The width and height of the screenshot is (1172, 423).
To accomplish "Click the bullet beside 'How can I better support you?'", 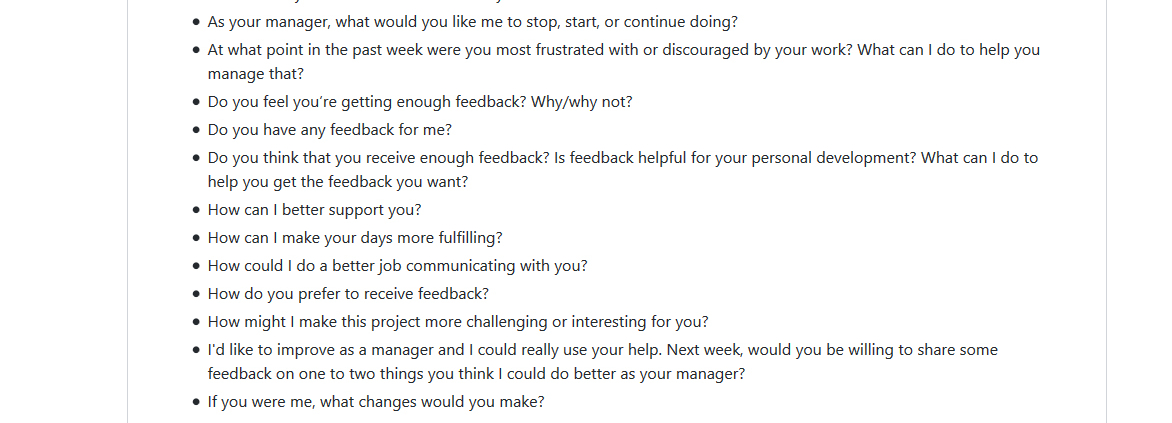I will click(x=196, y=210).
